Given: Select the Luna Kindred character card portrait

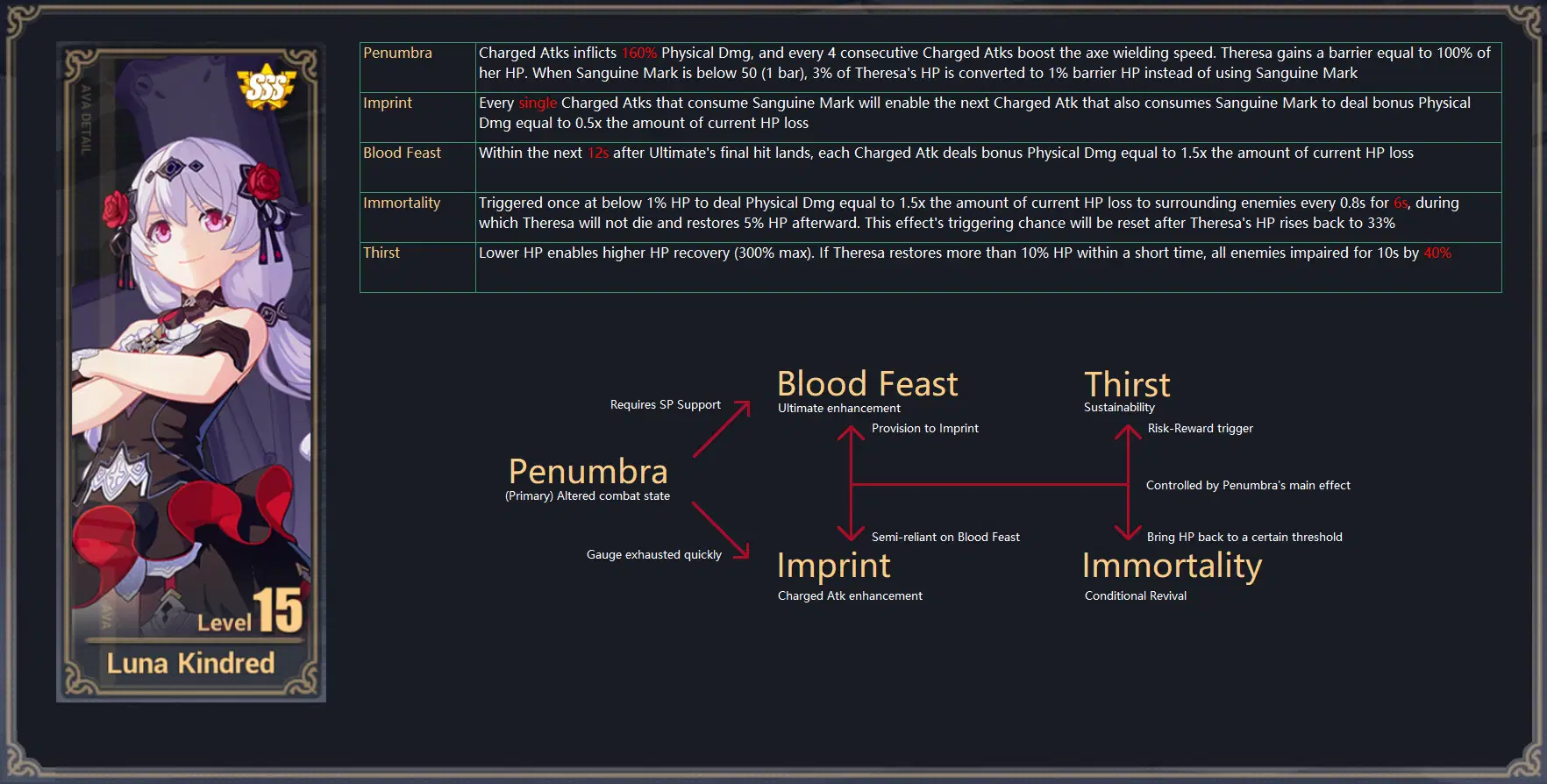Looking at the screenshot, I should coord(191,372).
